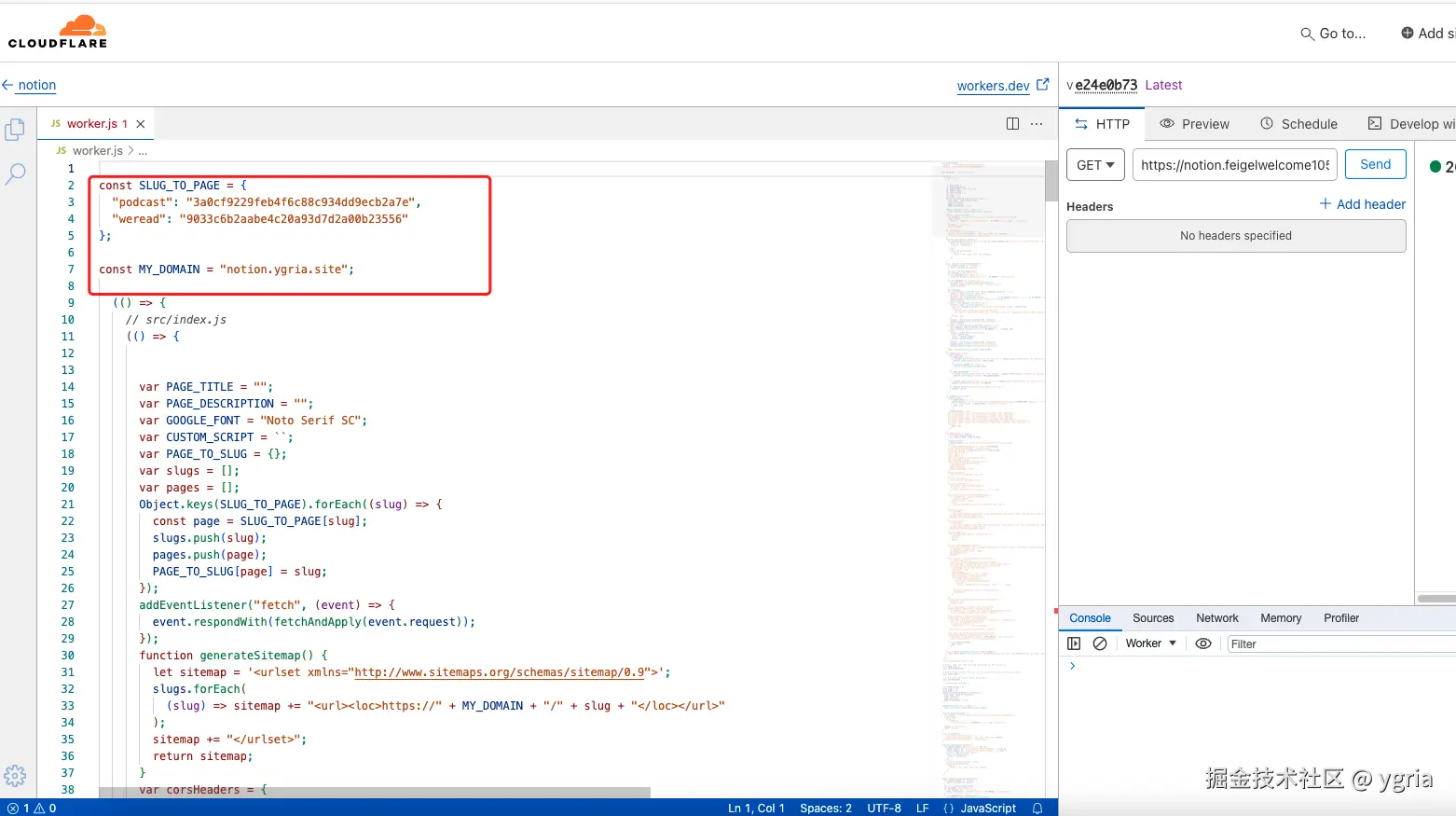Screen dimensions: 1456x816
Task: Click the console prompt chevron
Action: click(1073, 666)
